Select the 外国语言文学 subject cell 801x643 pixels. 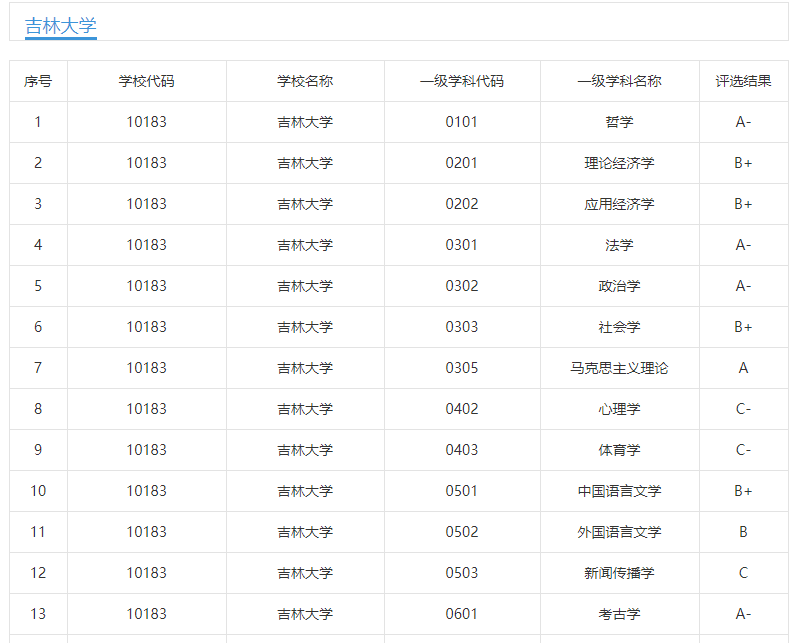point(620,532)
